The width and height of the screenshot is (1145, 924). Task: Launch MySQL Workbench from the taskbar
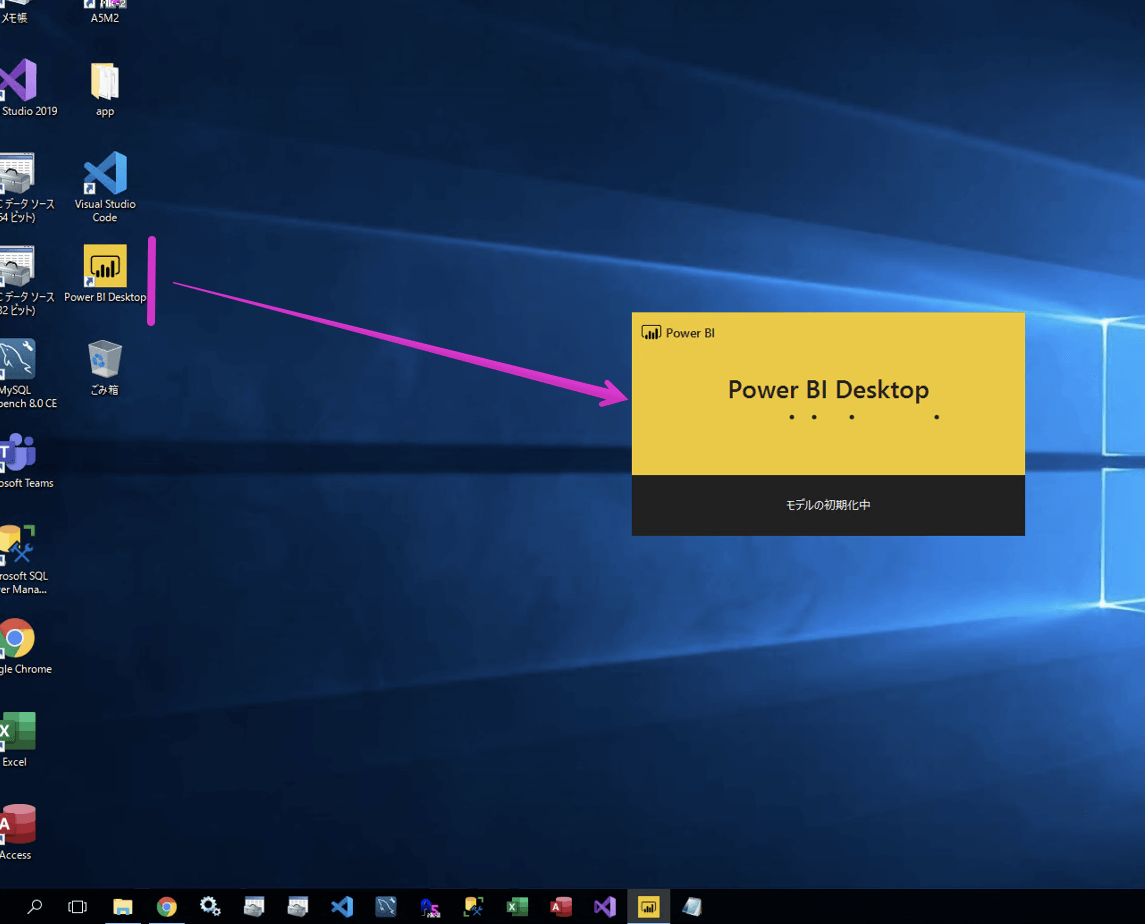click(x=386, y=906)
